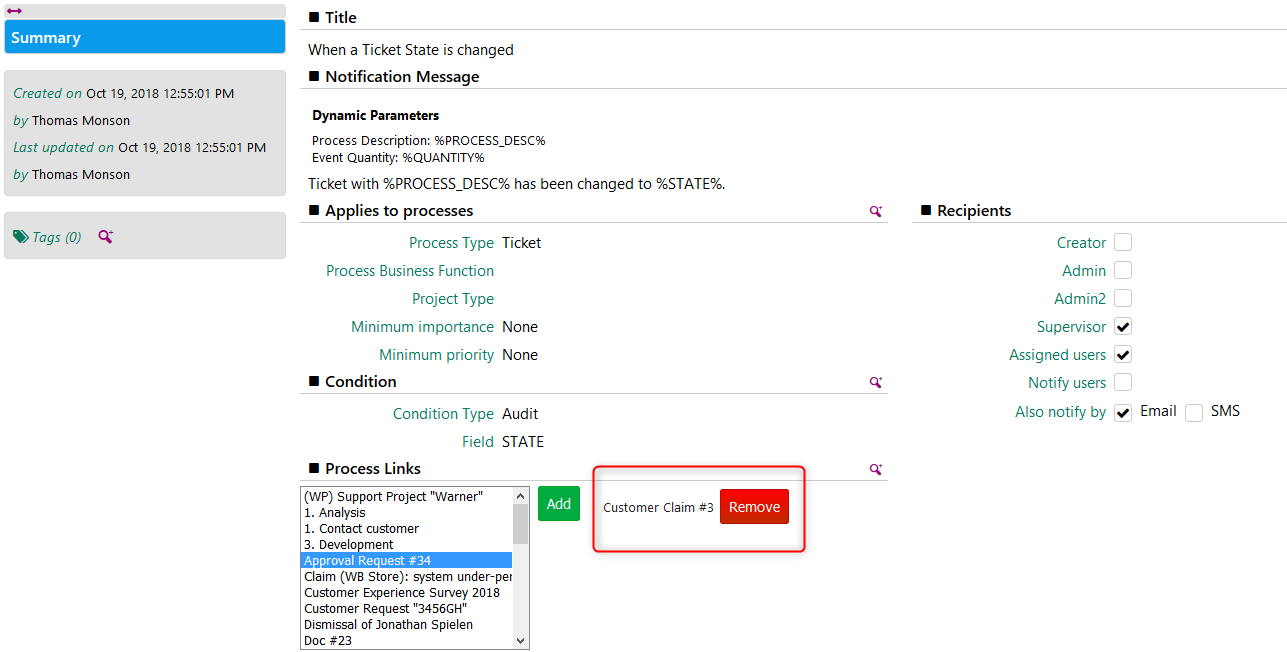Select 'Claim (WB Store): system under-per' entry
The width and height of the screenshot is (1287, 652).
407,577
